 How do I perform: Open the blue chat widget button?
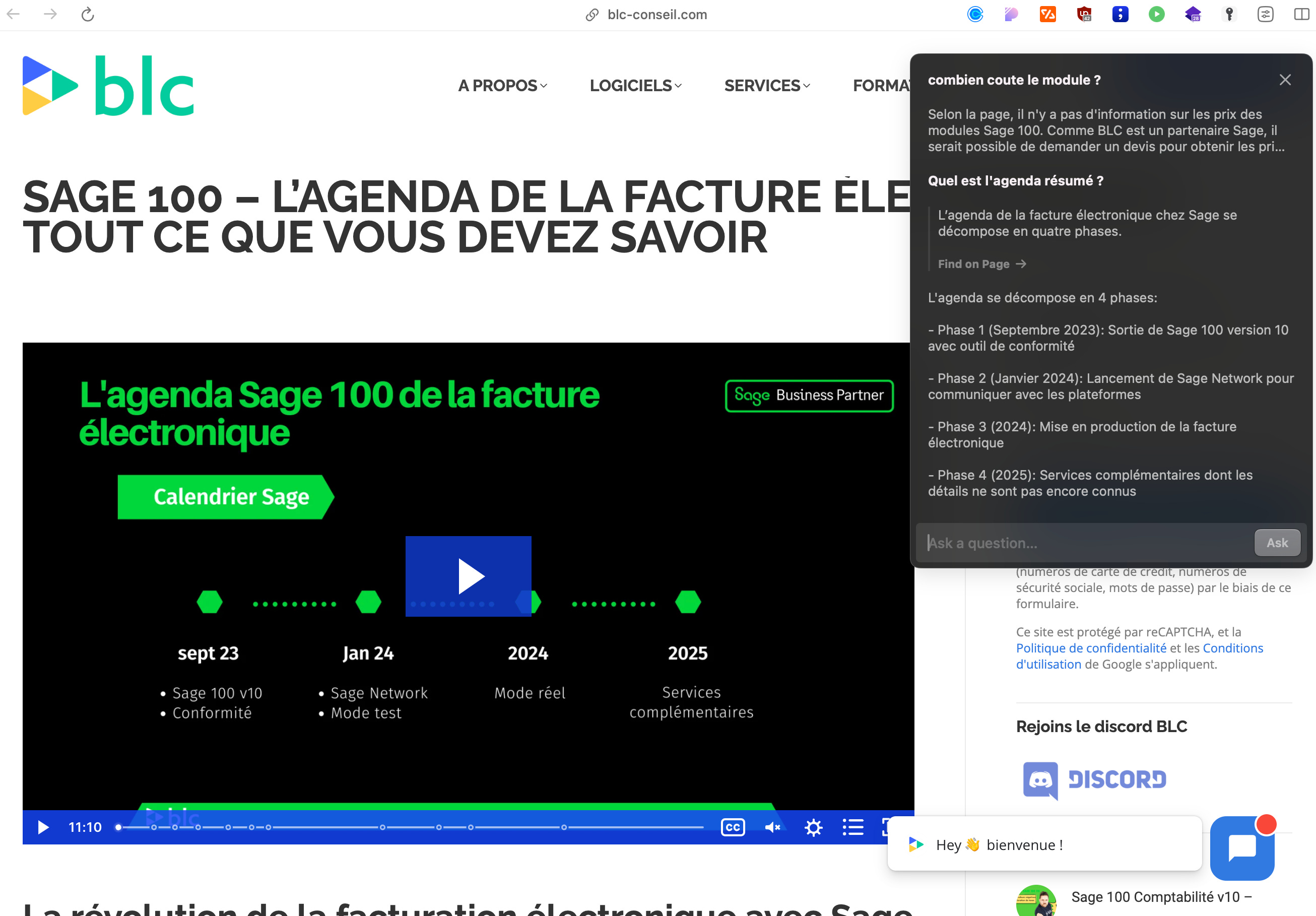click(1241, 848)
